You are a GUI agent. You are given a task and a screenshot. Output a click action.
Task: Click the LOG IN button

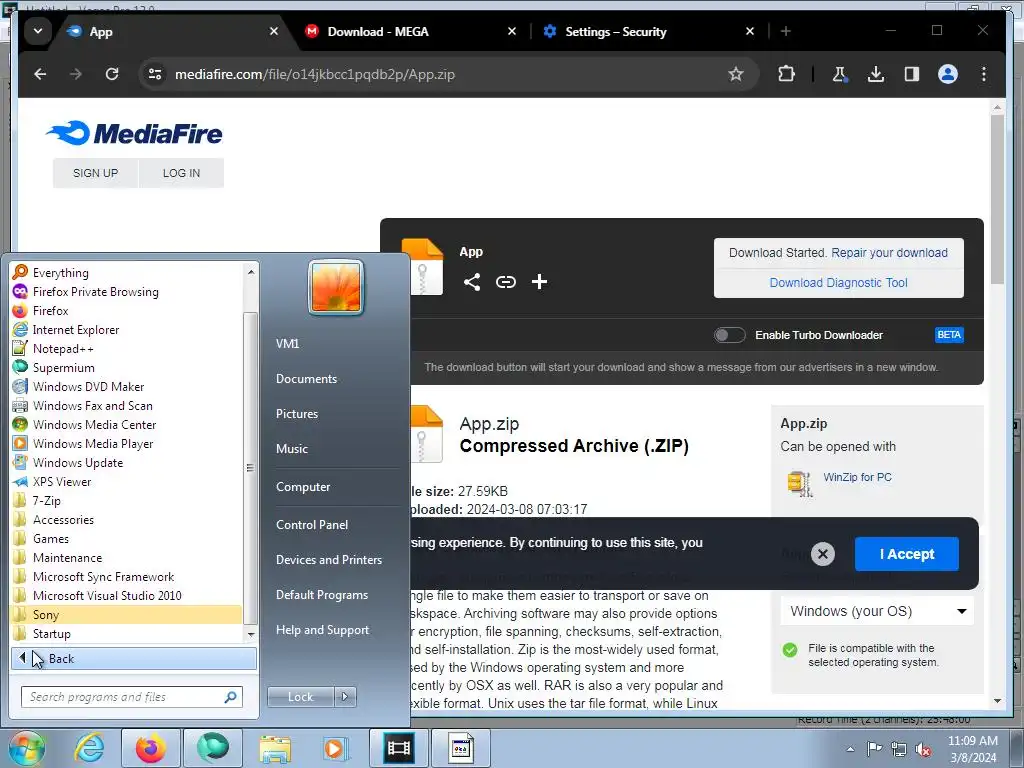(182, 173)
